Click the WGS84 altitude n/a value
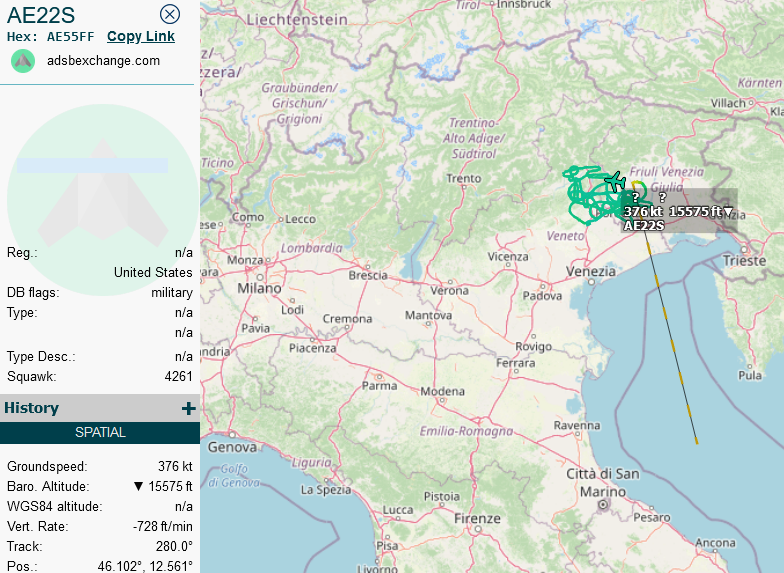 pos(184,506)
